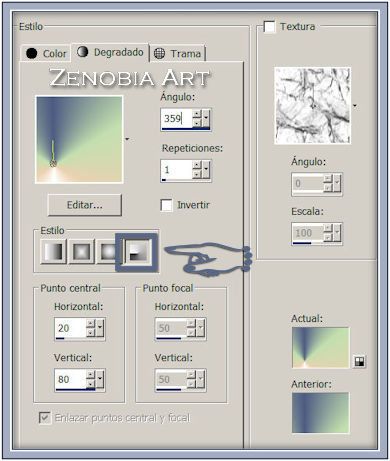Screen dimensions: 390x461
Task: Click the swap Actual/Anterior materials icon
Action: [x=359, y=361]
